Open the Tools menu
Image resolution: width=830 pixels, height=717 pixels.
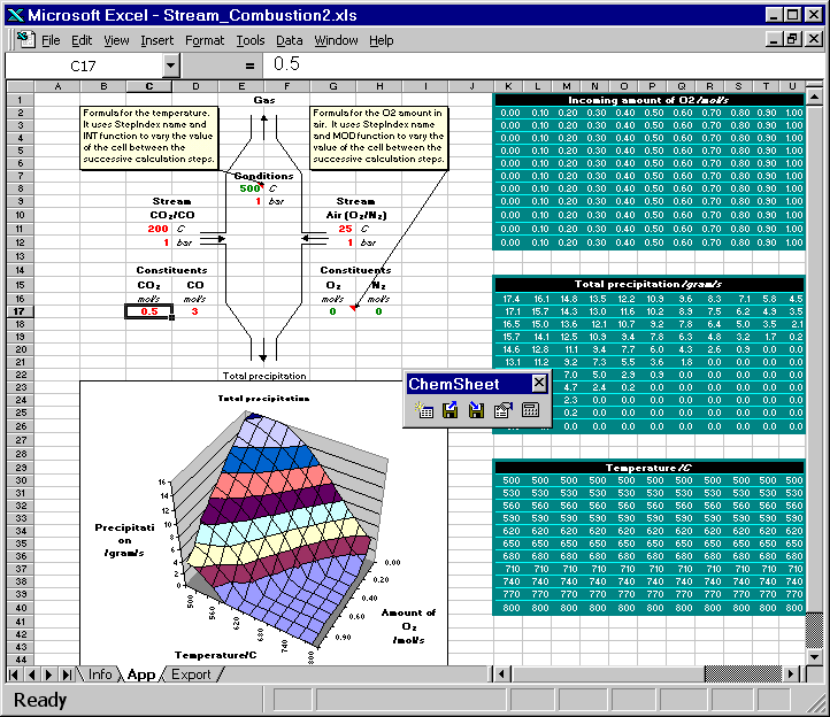250,41
